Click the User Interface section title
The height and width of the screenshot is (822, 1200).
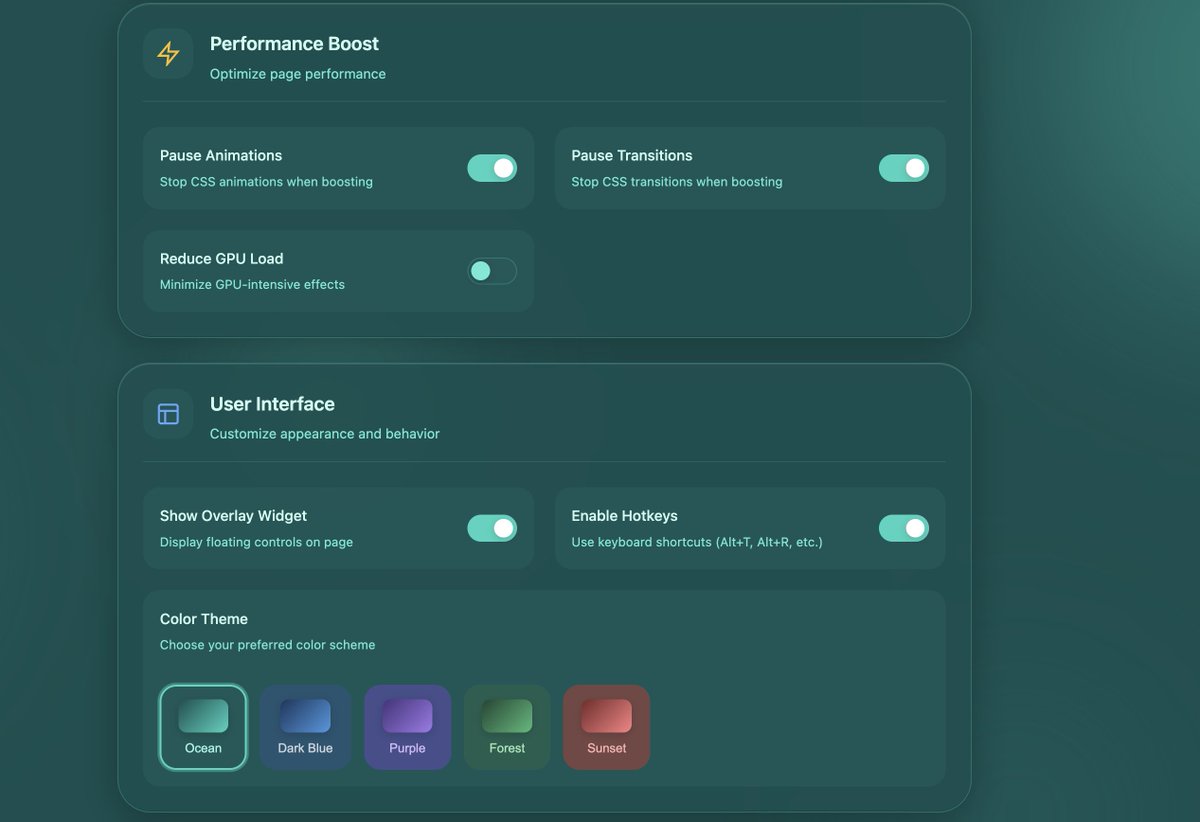point(272,404)
